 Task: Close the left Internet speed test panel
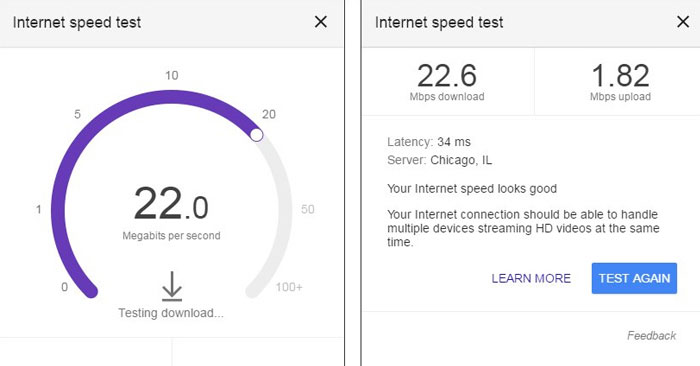(x=321, y=22)
